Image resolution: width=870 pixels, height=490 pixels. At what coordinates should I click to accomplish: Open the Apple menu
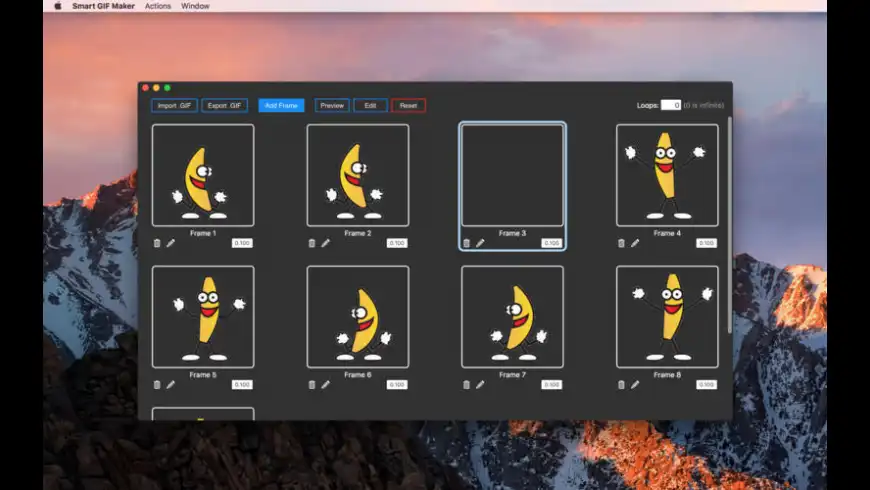pos(57,6)
